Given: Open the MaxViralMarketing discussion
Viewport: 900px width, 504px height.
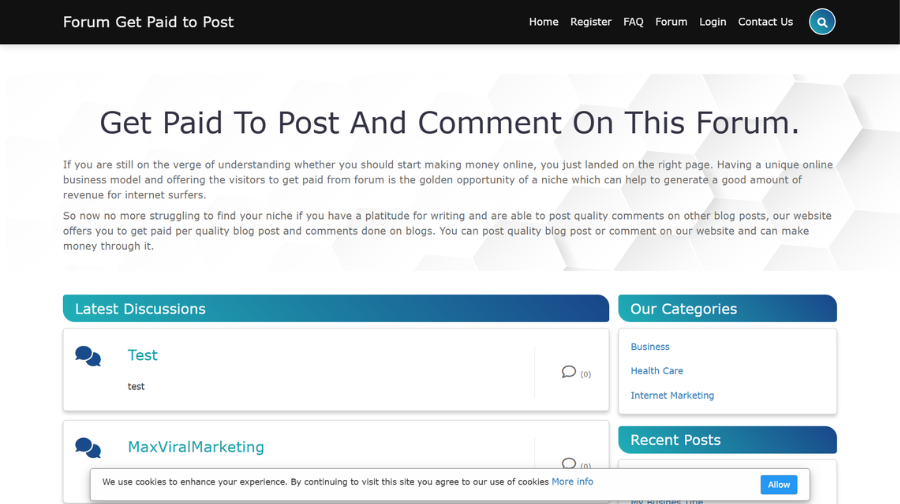Looking at the screenshot, I should click(196, 447).
